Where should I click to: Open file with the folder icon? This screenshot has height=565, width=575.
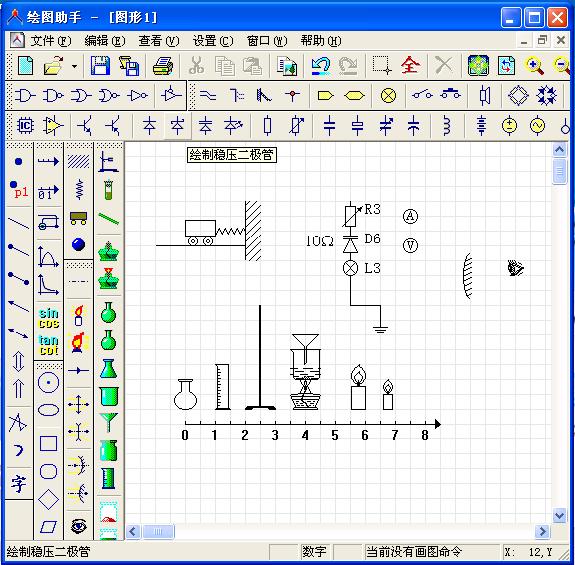54,66
